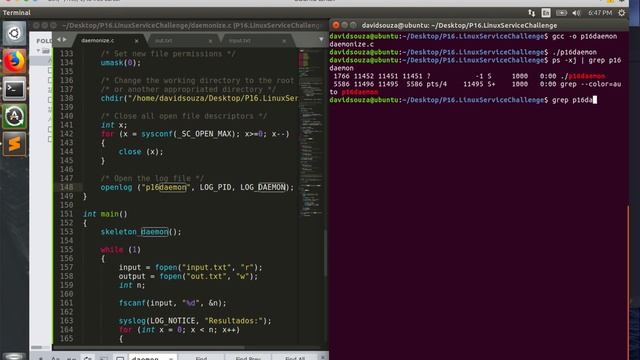Collapse the folder tree in sidebar
Image resolution: width=640 pixels, height=360 pixels.
click(38, 51)
